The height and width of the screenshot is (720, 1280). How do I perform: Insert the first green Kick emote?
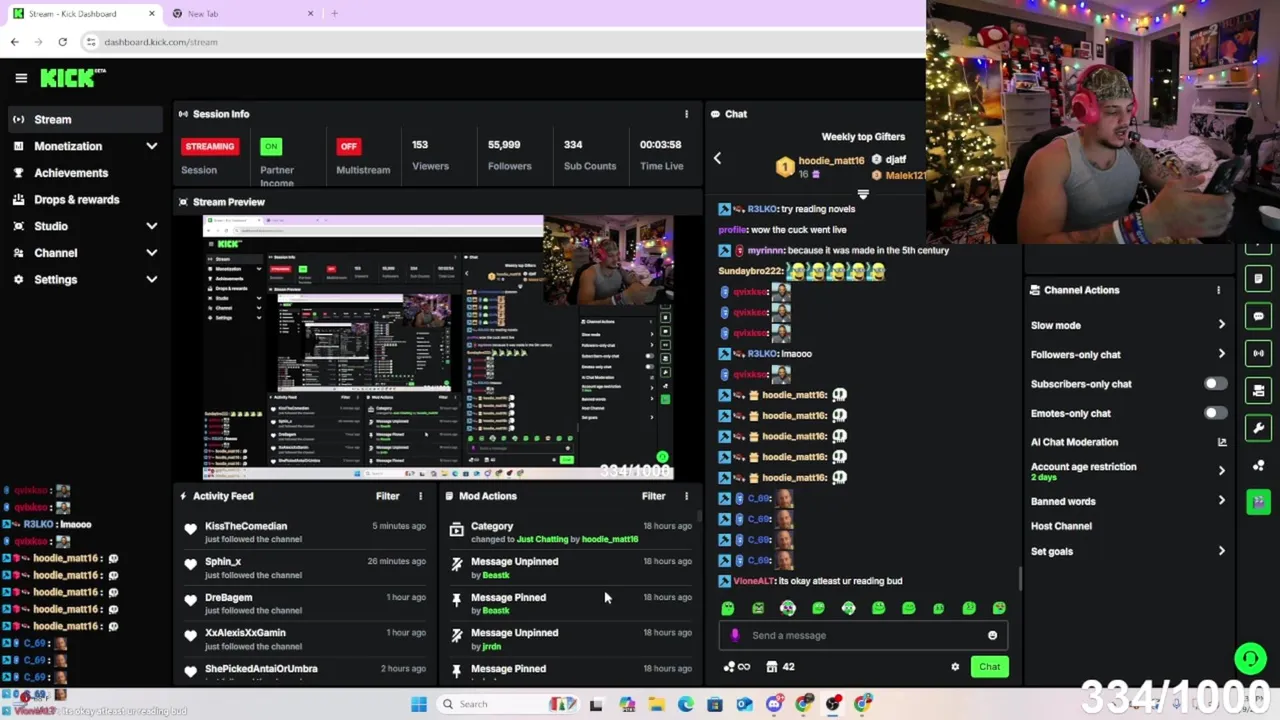pyautogui.click(x=728, y=608)
